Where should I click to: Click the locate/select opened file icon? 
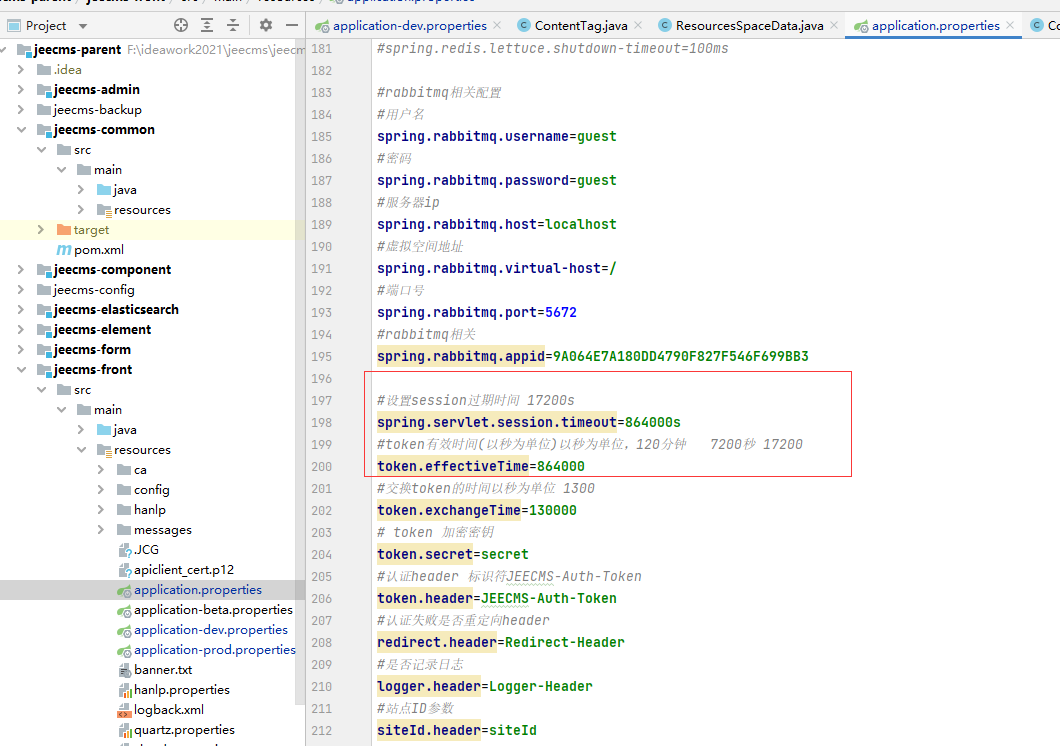pyautogui.click(x=181, y=25)
